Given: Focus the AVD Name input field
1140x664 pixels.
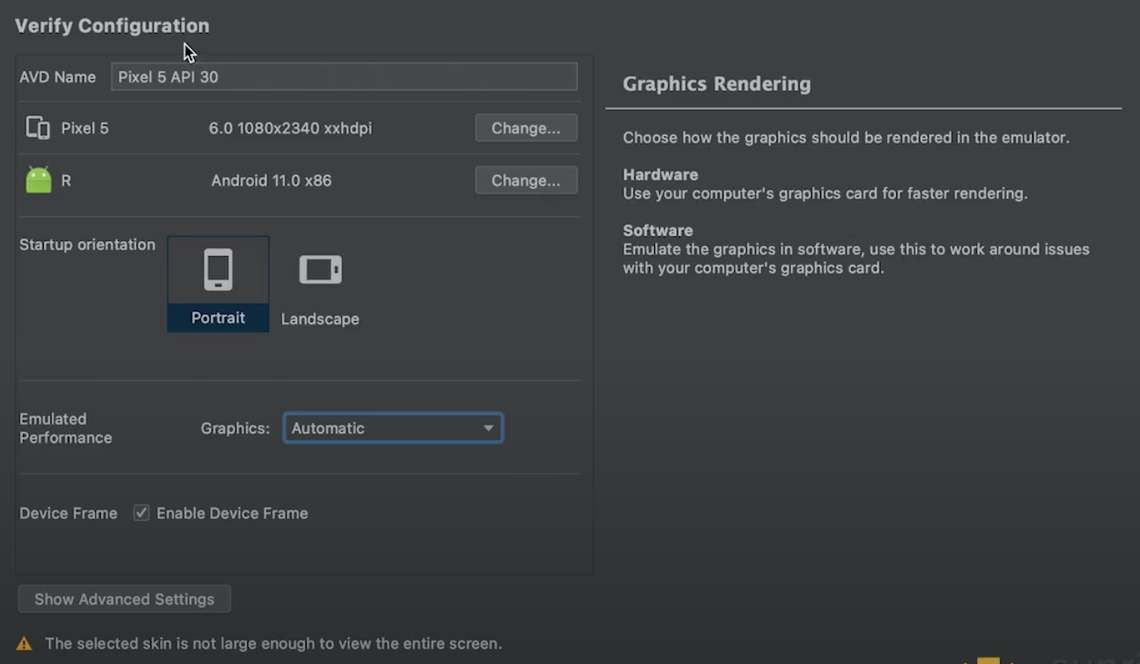Looking at the screenshot, I should [x=344, y=77].
